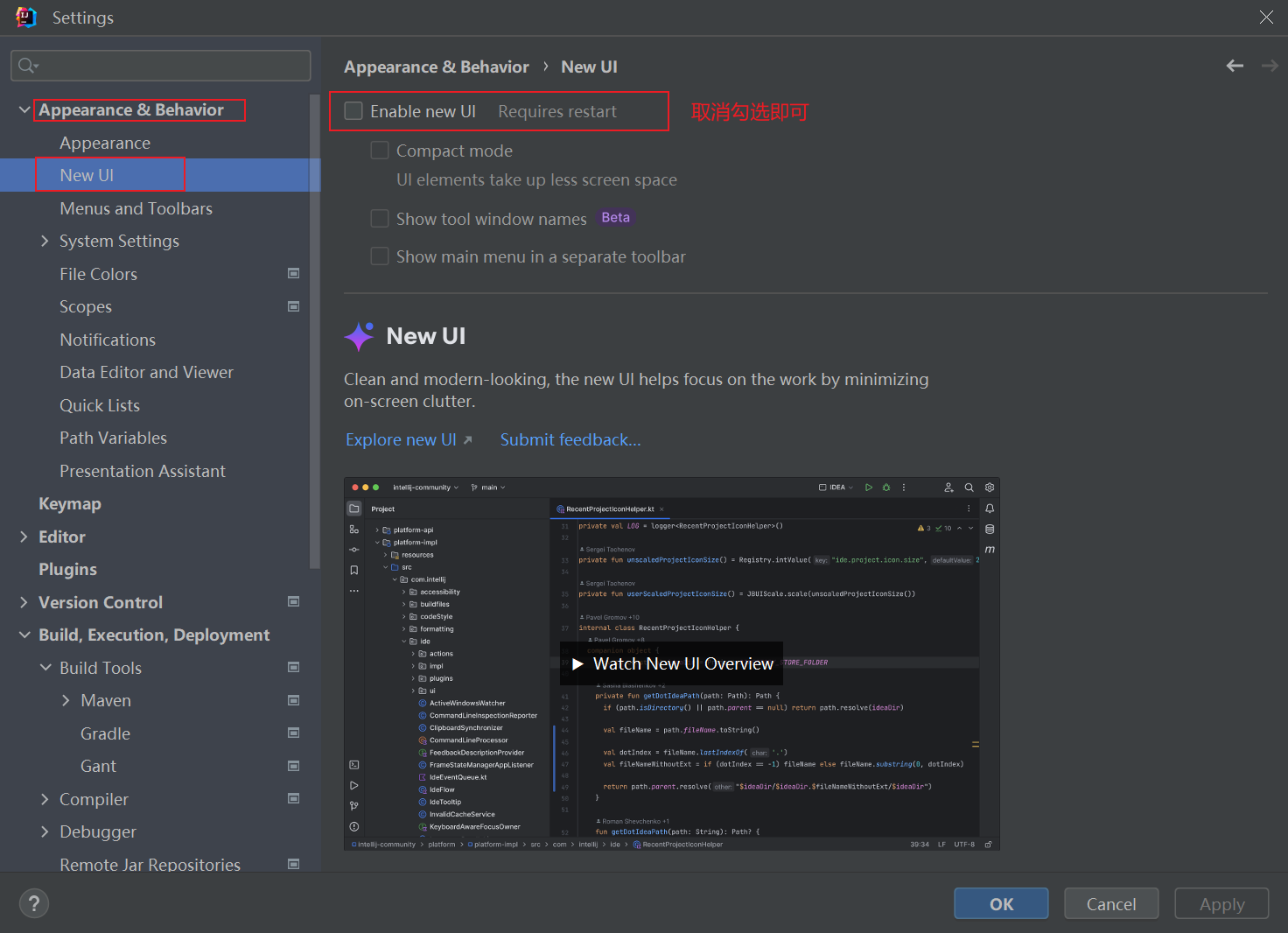Expand the System Settings node
This screenshot has height=933, width=1288.
click(45, 241)
